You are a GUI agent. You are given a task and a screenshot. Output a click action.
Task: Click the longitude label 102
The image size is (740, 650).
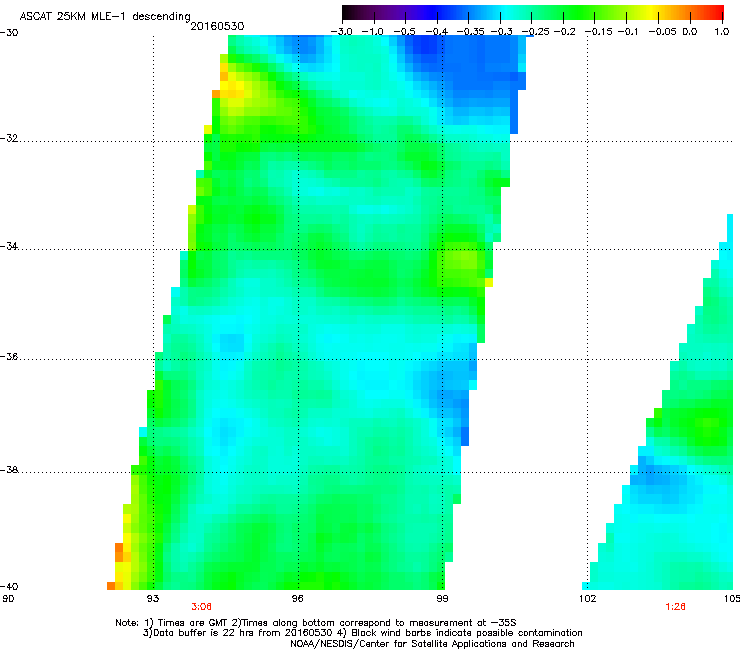587,599
